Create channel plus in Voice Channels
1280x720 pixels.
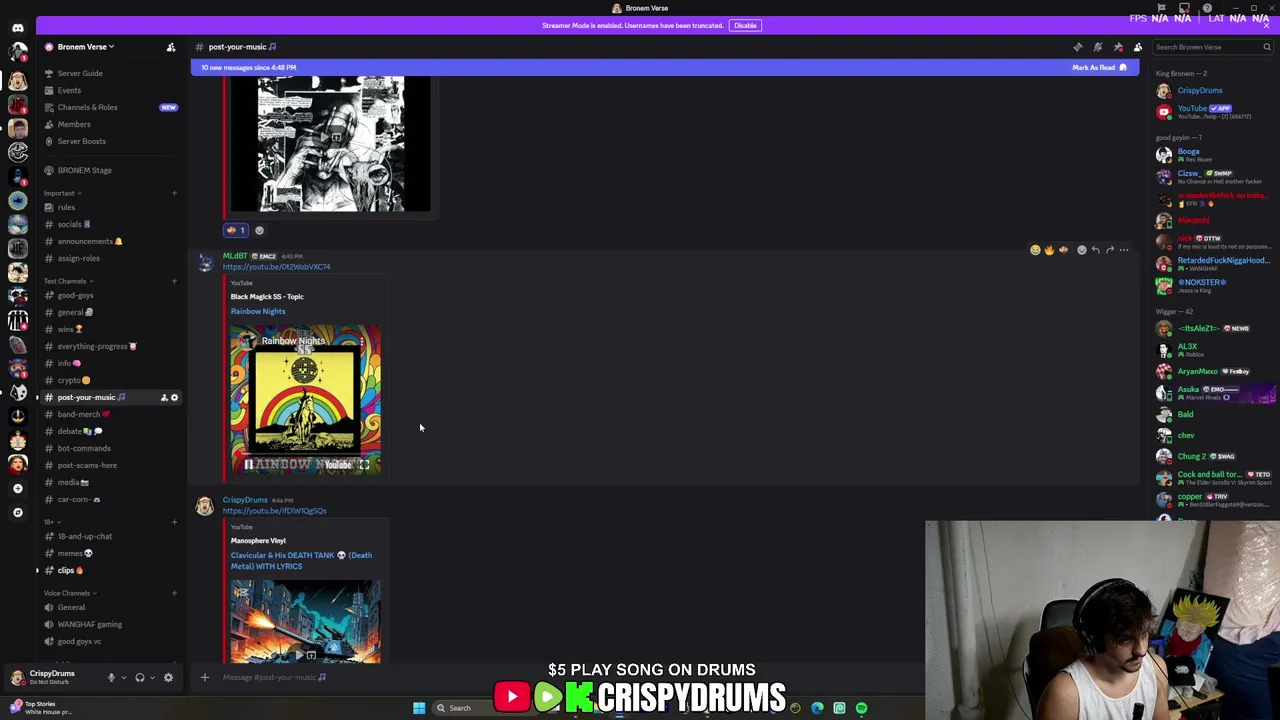pyautogui.click(x=174, y=593)
